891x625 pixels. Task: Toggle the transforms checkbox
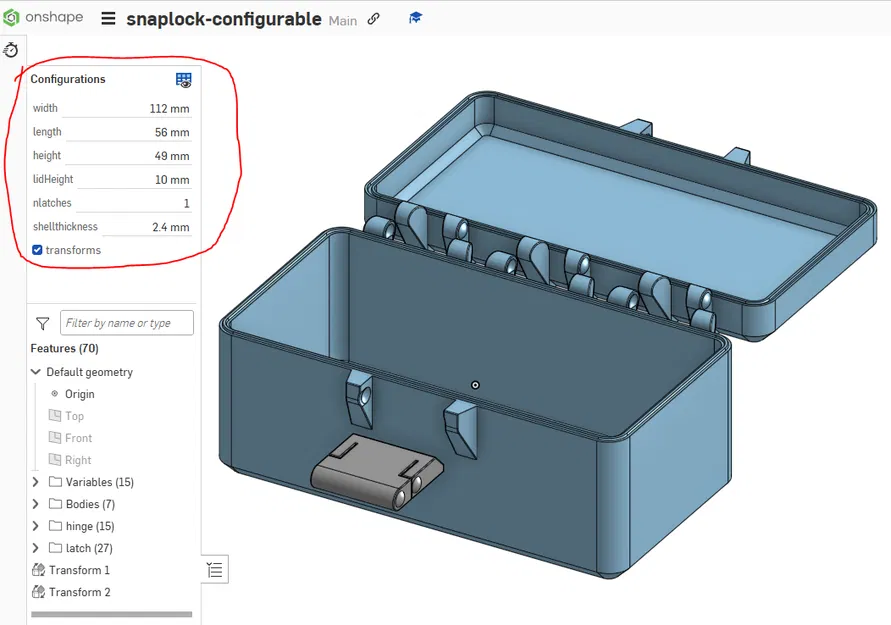[36, 250]
